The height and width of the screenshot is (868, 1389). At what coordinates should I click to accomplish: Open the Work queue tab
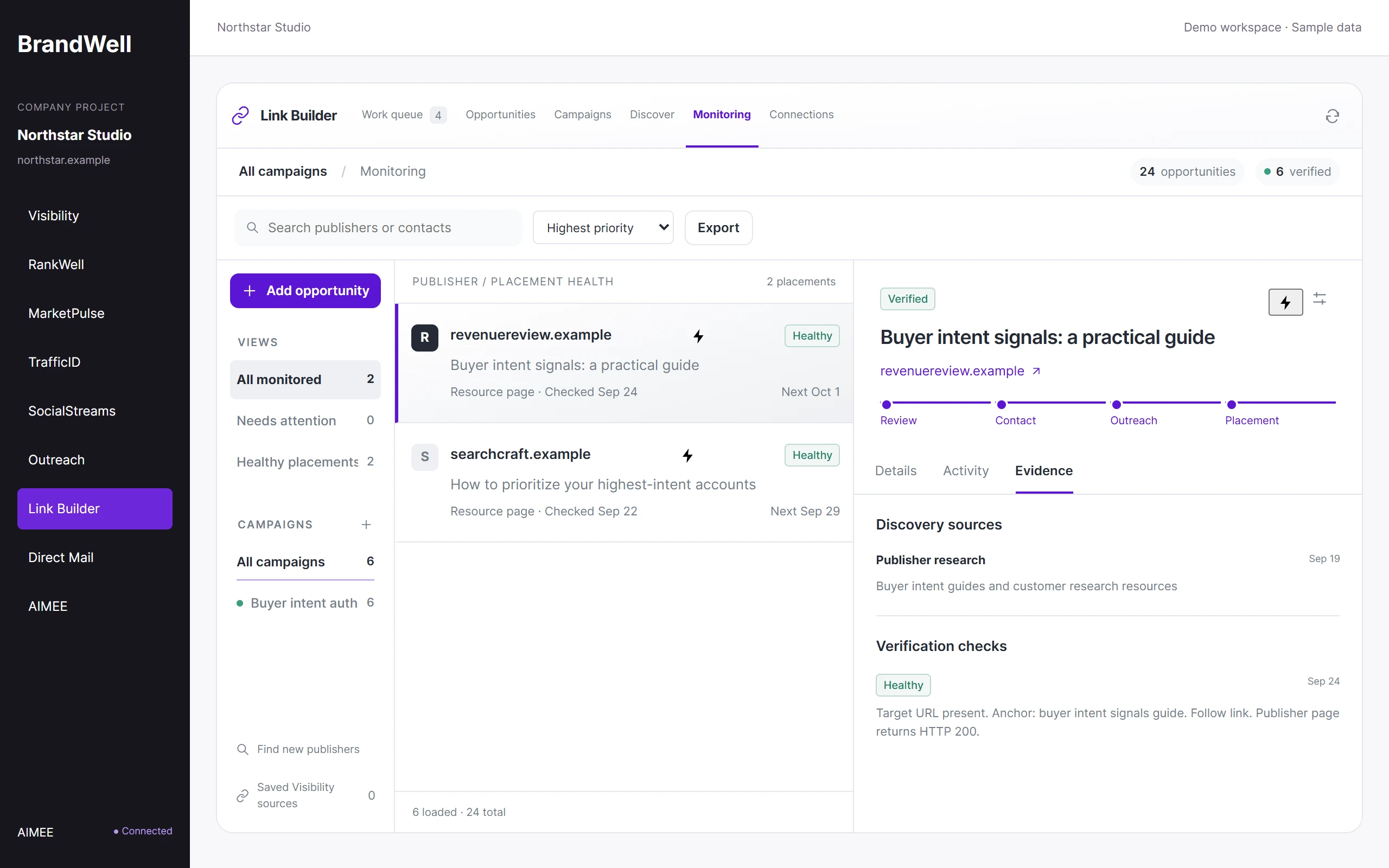(403, 114)
